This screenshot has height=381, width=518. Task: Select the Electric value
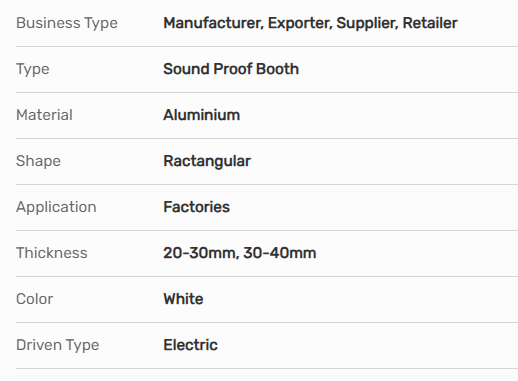point(190,345)
